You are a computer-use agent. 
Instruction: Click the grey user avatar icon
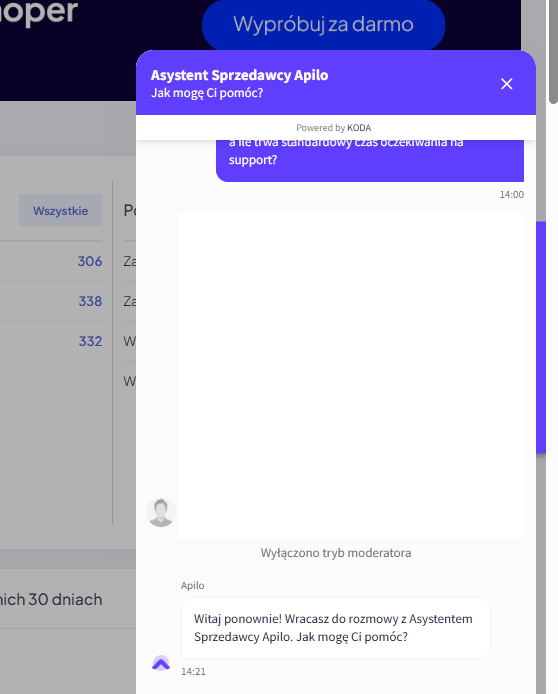tap(161, 512)
